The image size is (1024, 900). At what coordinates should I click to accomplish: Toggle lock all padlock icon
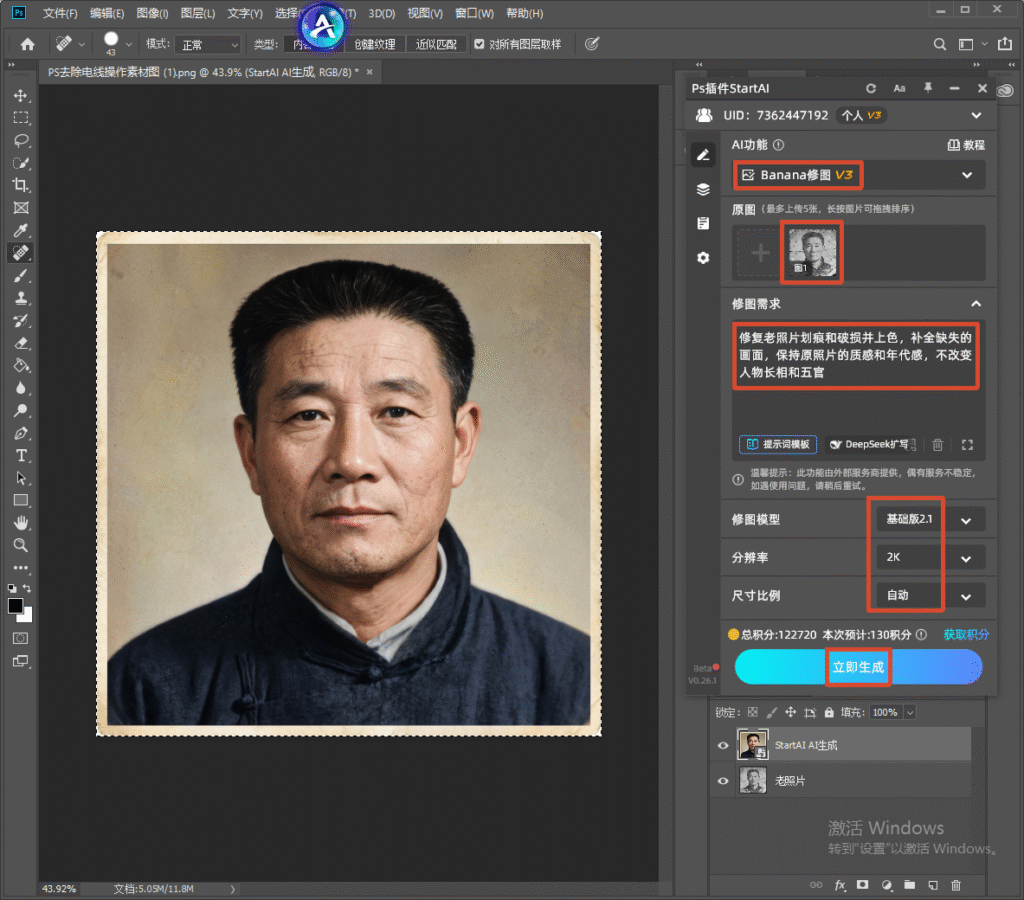point(829,713)
